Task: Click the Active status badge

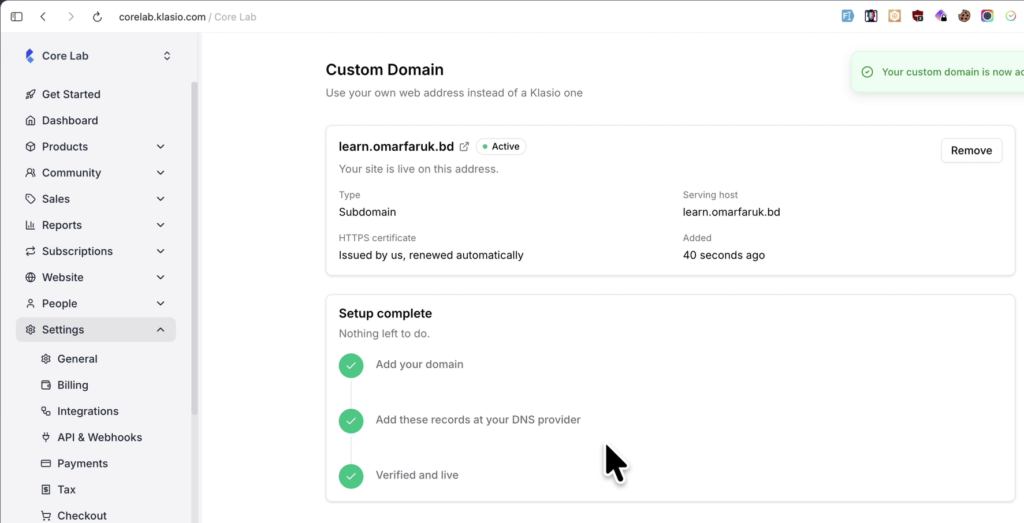Action: coord(501,147)
